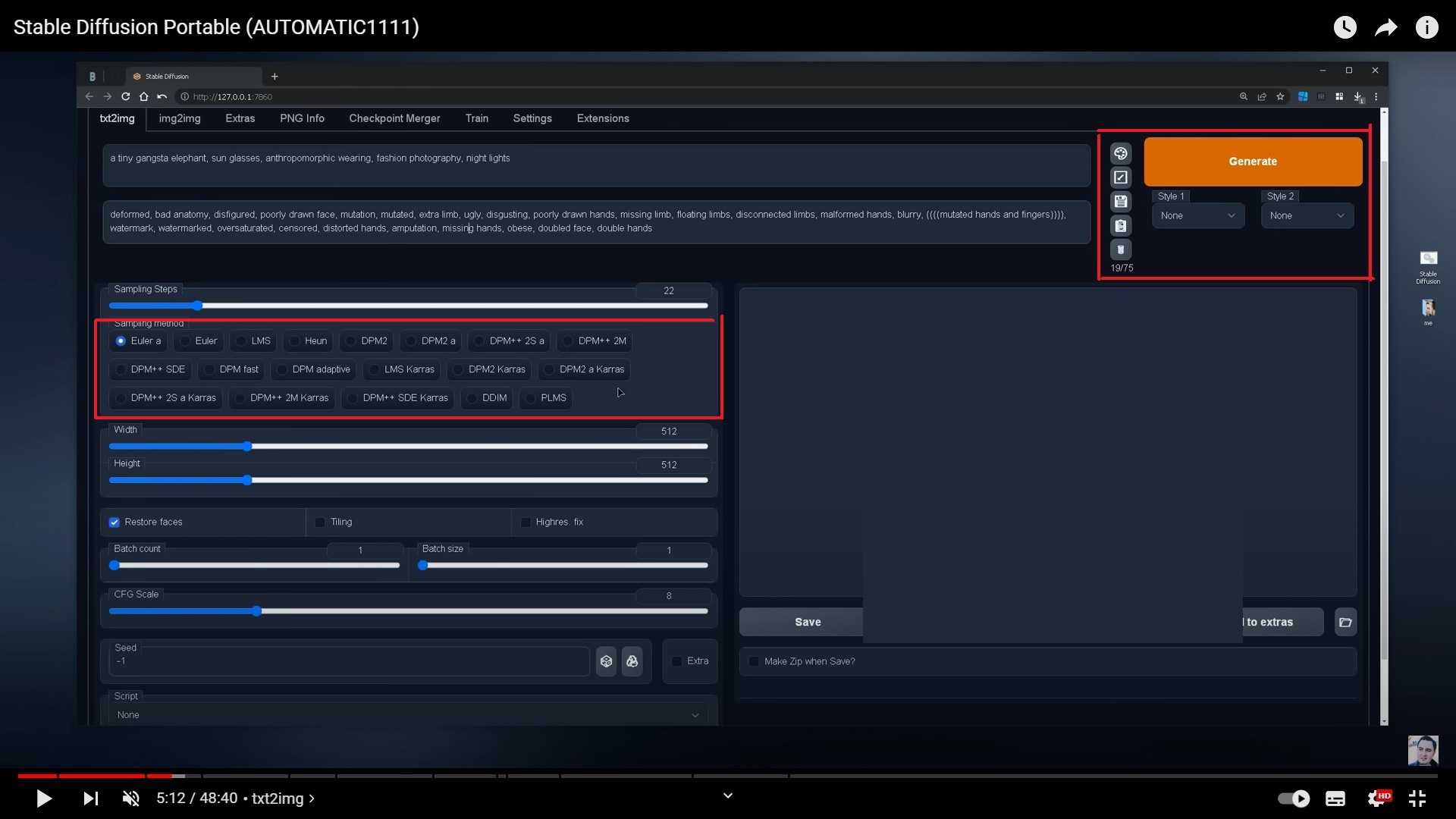1456x819 pixels.
Task: Open the browser three-dot menu
Action: point(1376,96)
